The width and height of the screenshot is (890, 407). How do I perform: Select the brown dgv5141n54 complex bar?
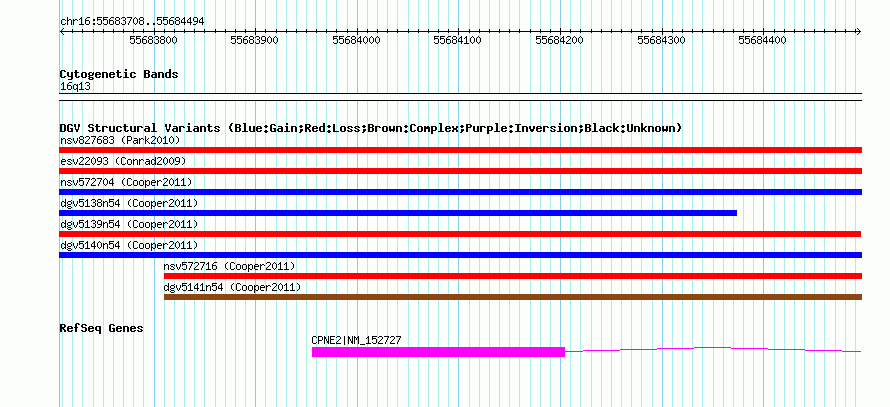click(513, 297)
